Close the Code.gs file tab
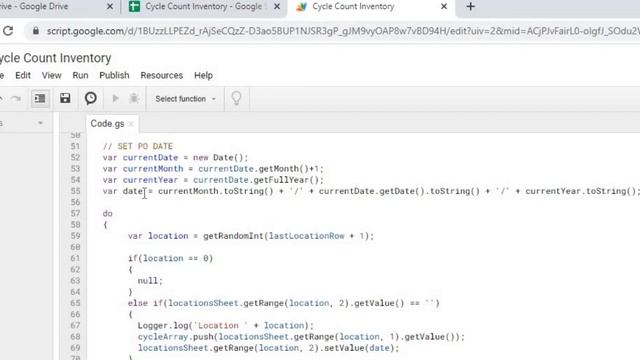 pyautogui.click(x=131, y=124)
